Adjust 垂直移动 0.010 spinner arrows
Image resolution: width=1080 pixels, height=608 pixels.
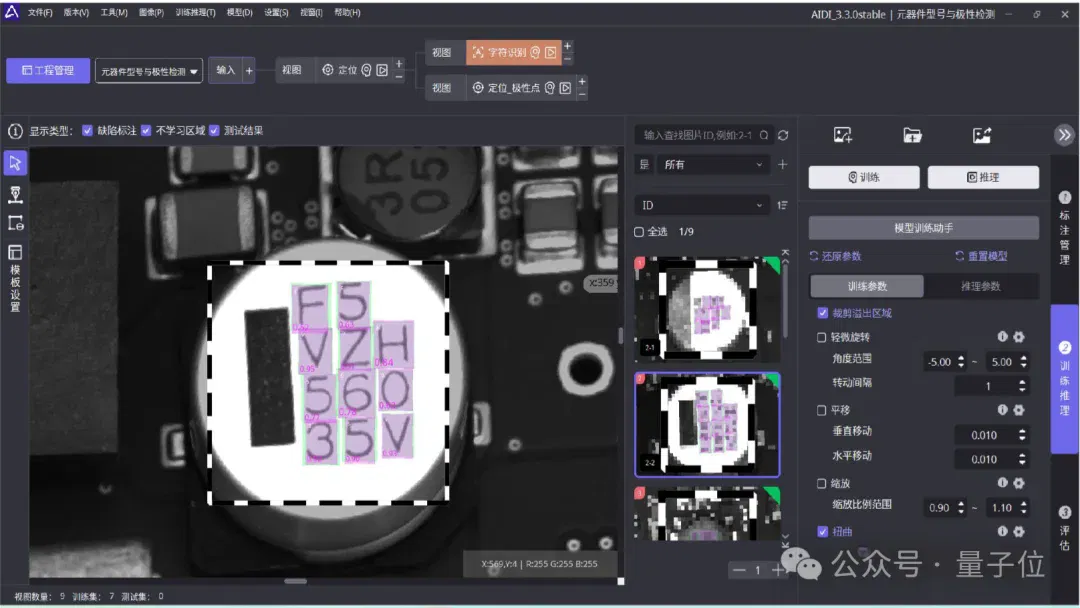click(1022, 434)
